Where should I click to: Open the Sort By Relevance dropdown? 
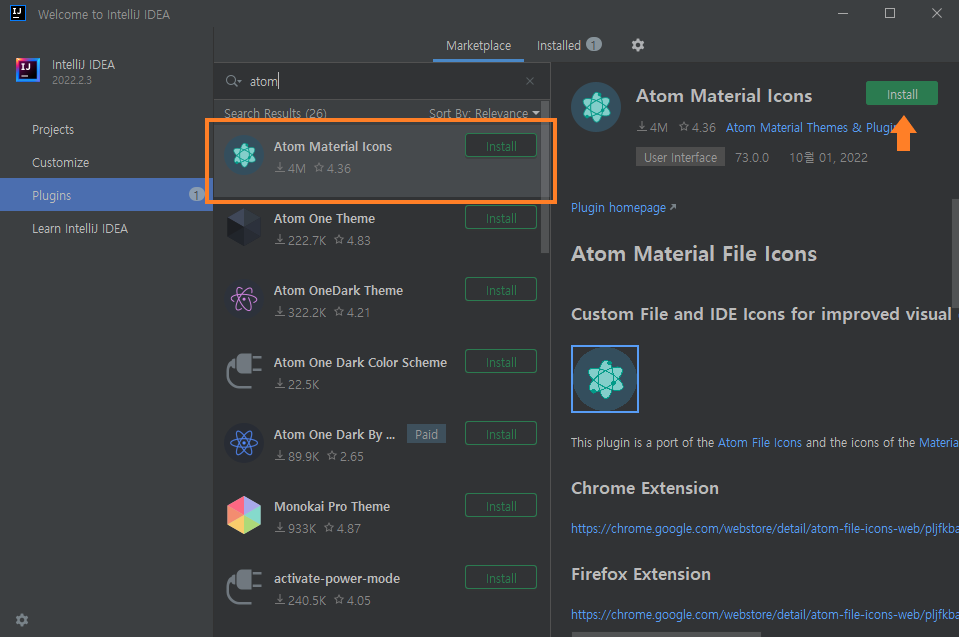click(x=484, y=113)
